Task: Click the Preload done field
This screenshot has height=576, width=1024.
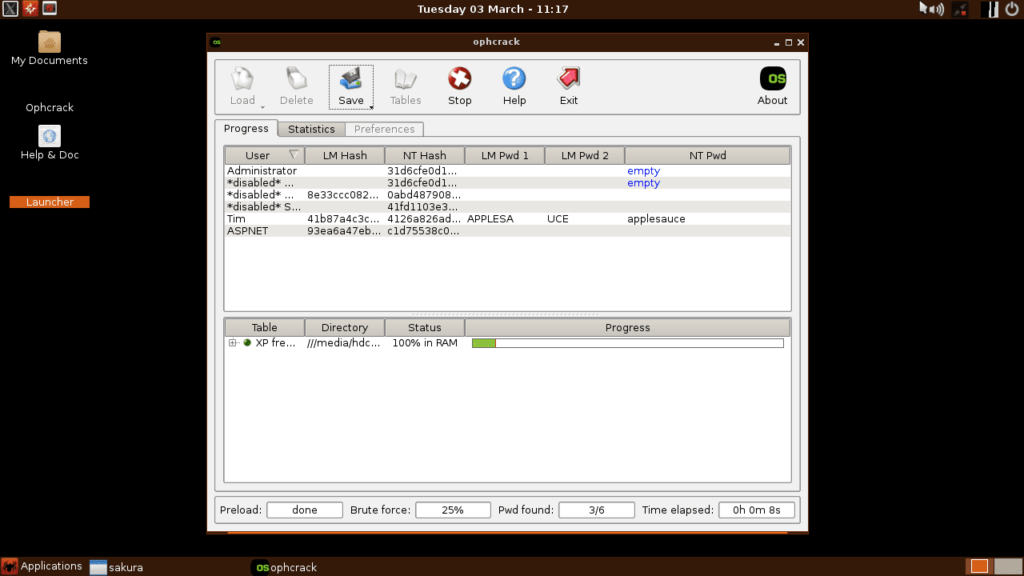Action: point(304,510)
